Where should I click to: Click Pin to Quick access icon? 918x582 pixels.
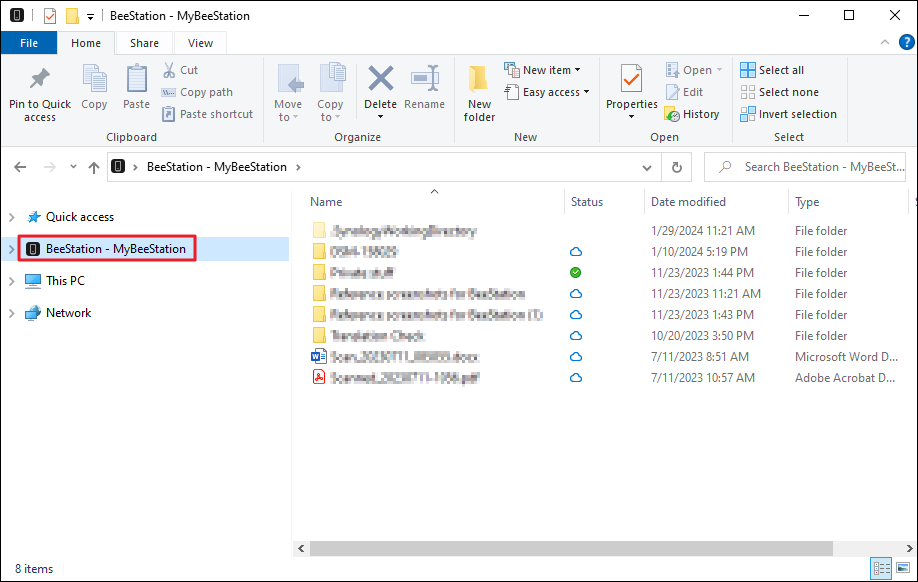tap(40, 80)
